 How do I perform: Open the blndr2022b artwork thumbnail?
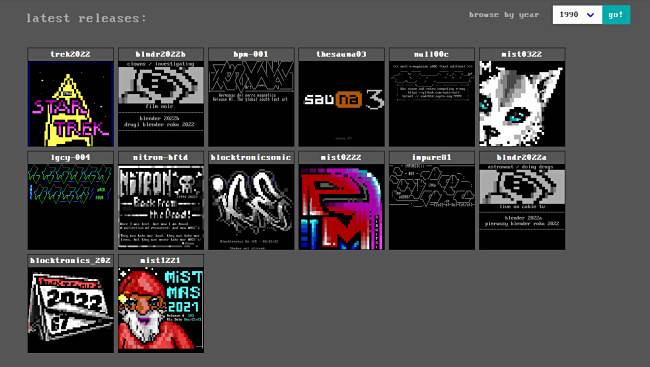[161, 104]
